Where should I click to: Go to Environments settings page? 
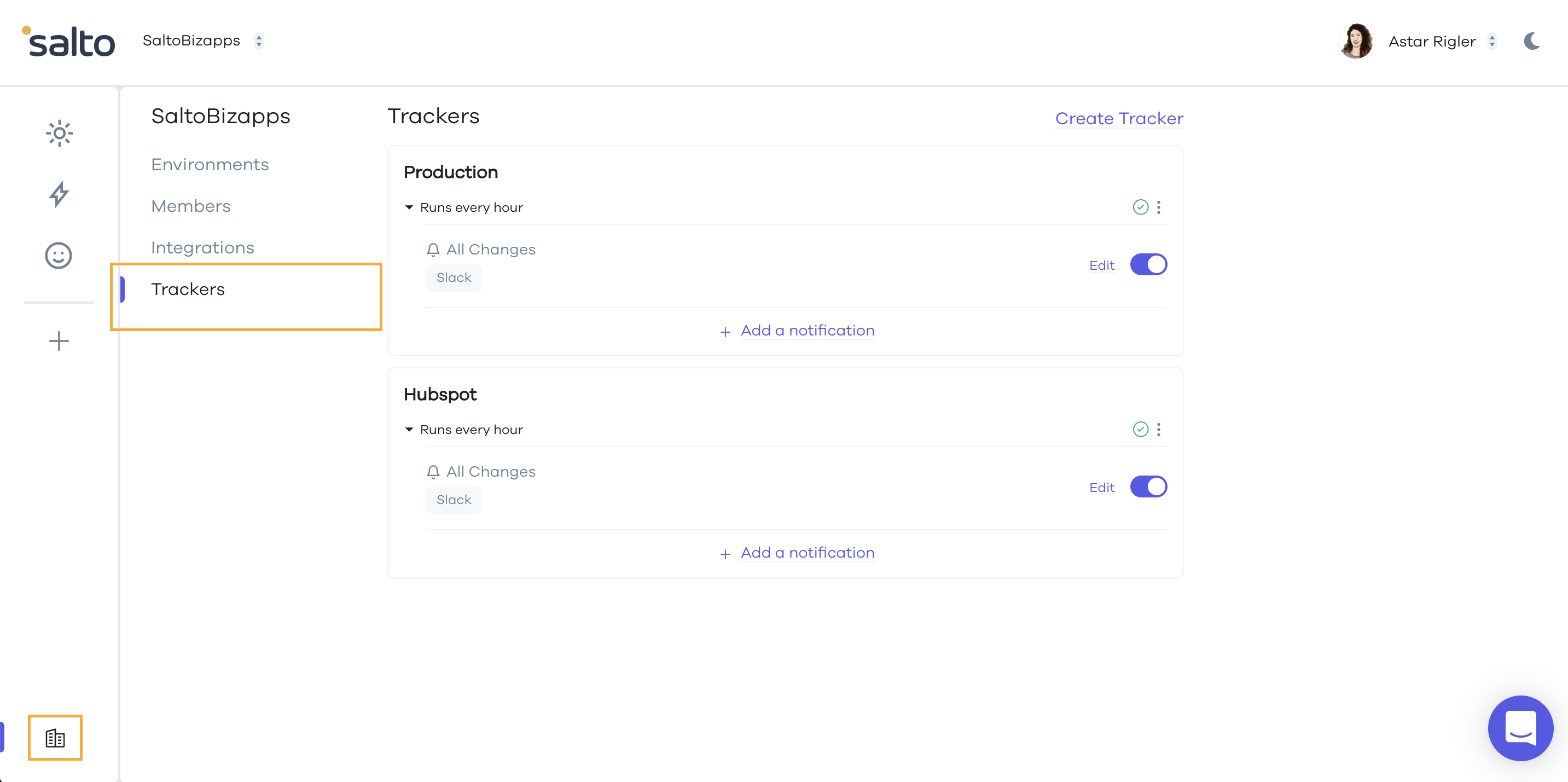coord(210,164)
